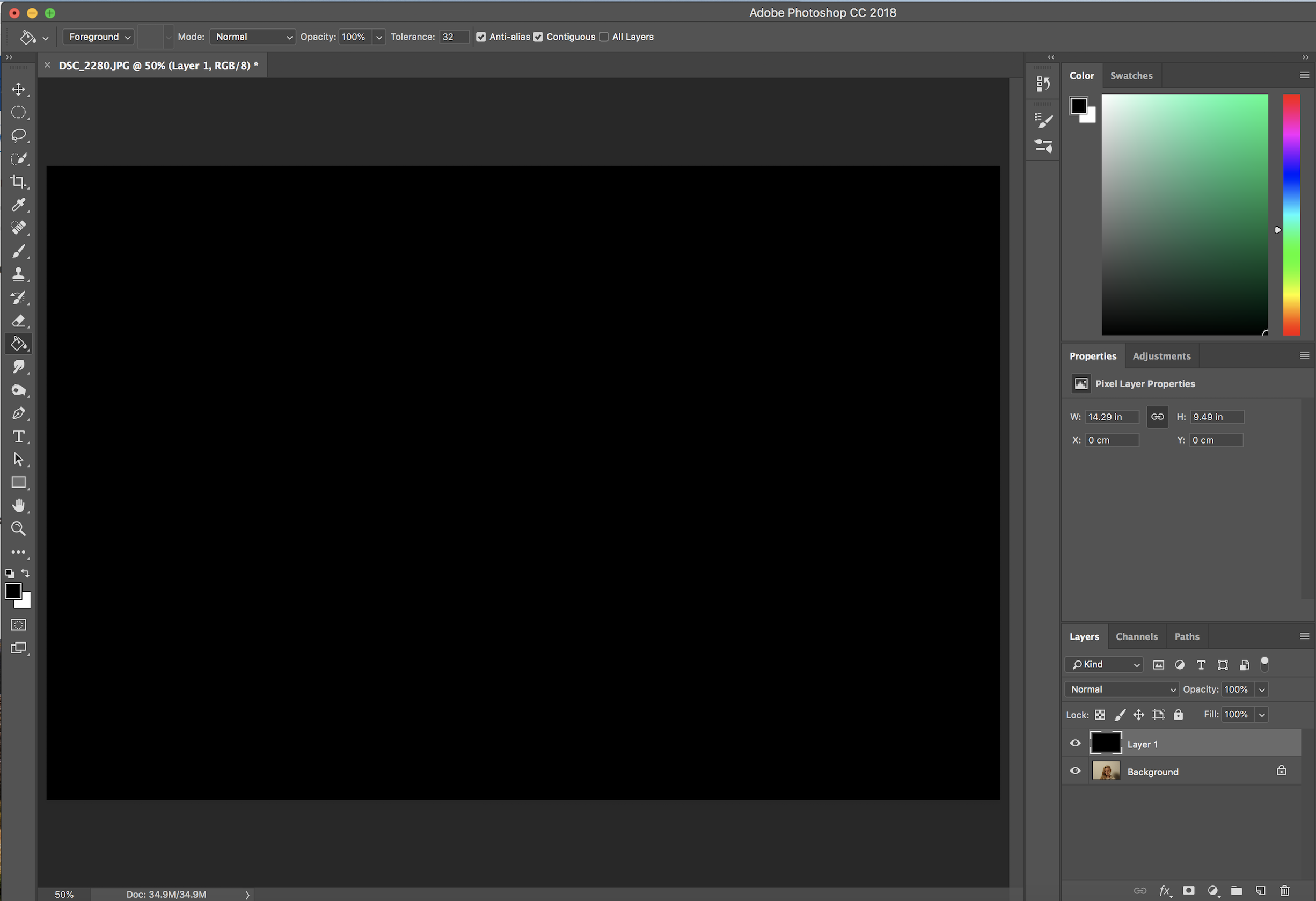Select the Crop tool

coord(18,182)
